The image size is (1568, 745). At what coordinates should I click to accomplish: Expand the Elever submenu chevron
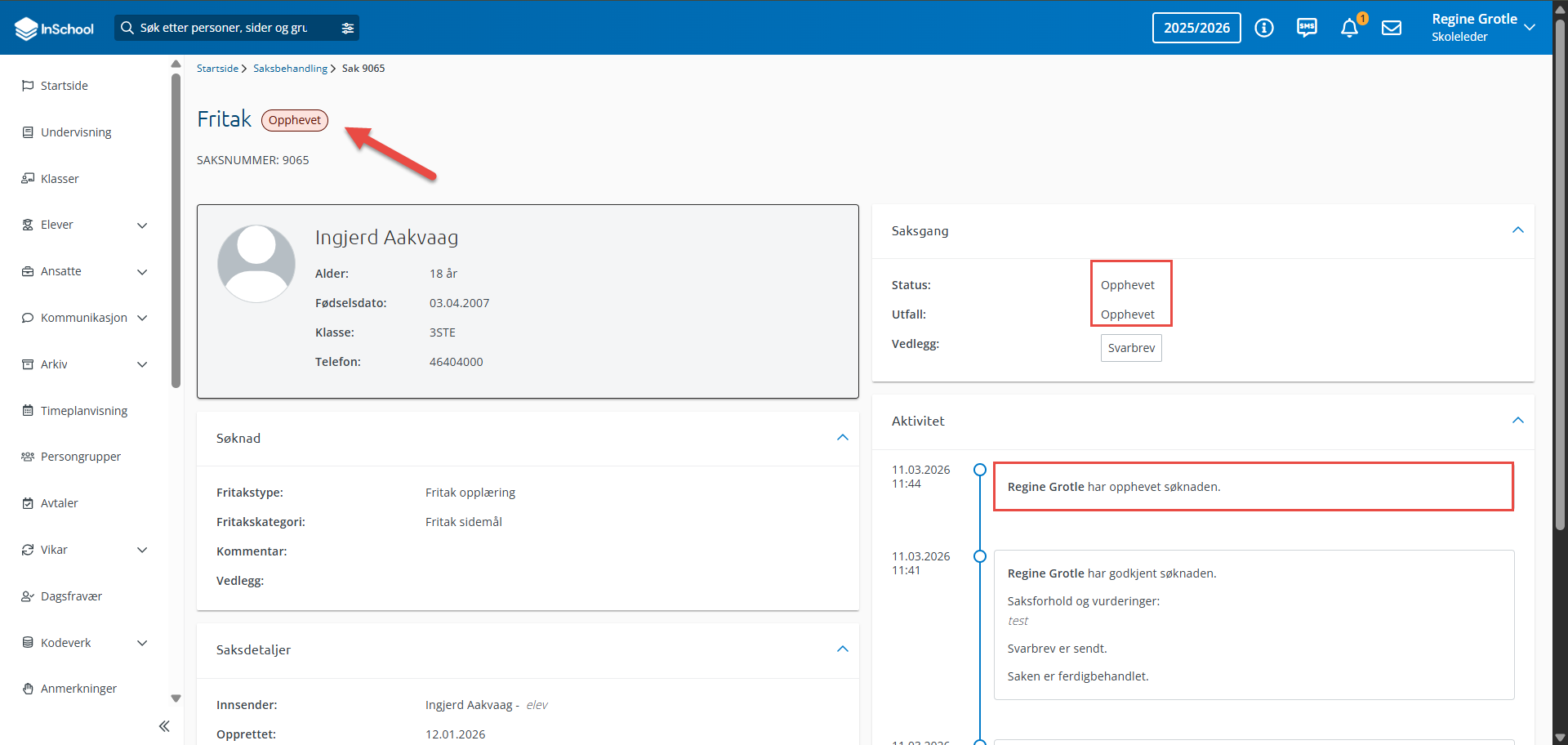click(x=142, y=225)
